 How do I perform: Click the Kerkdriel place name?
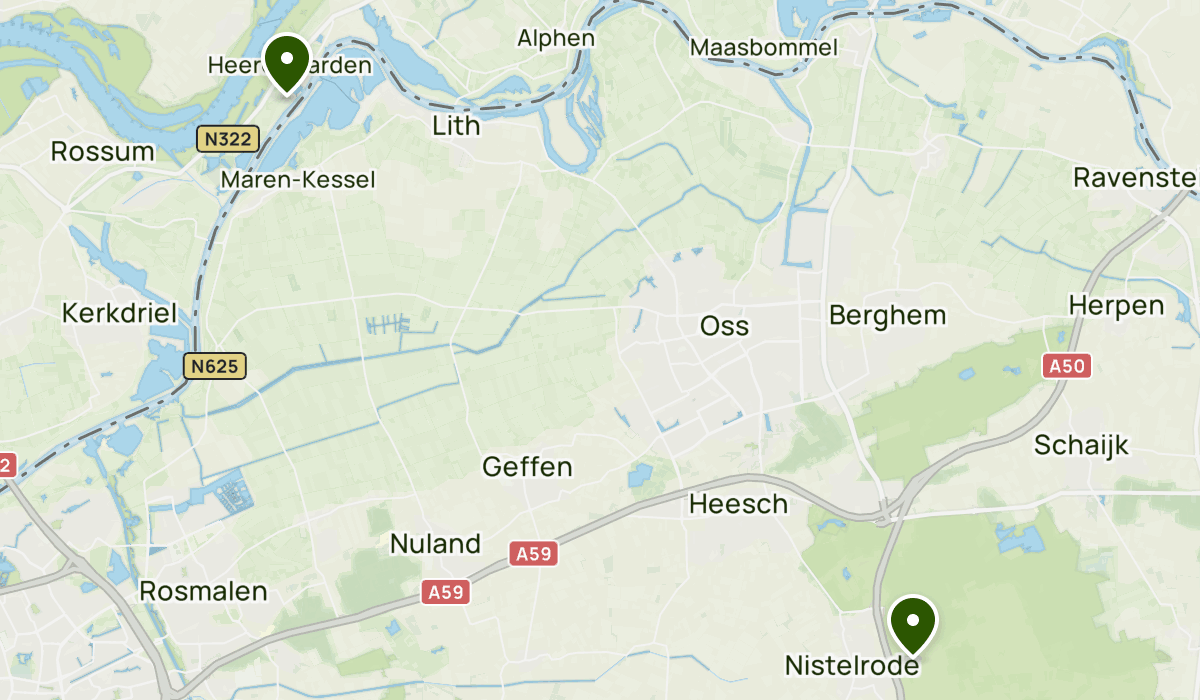(119, 312)
